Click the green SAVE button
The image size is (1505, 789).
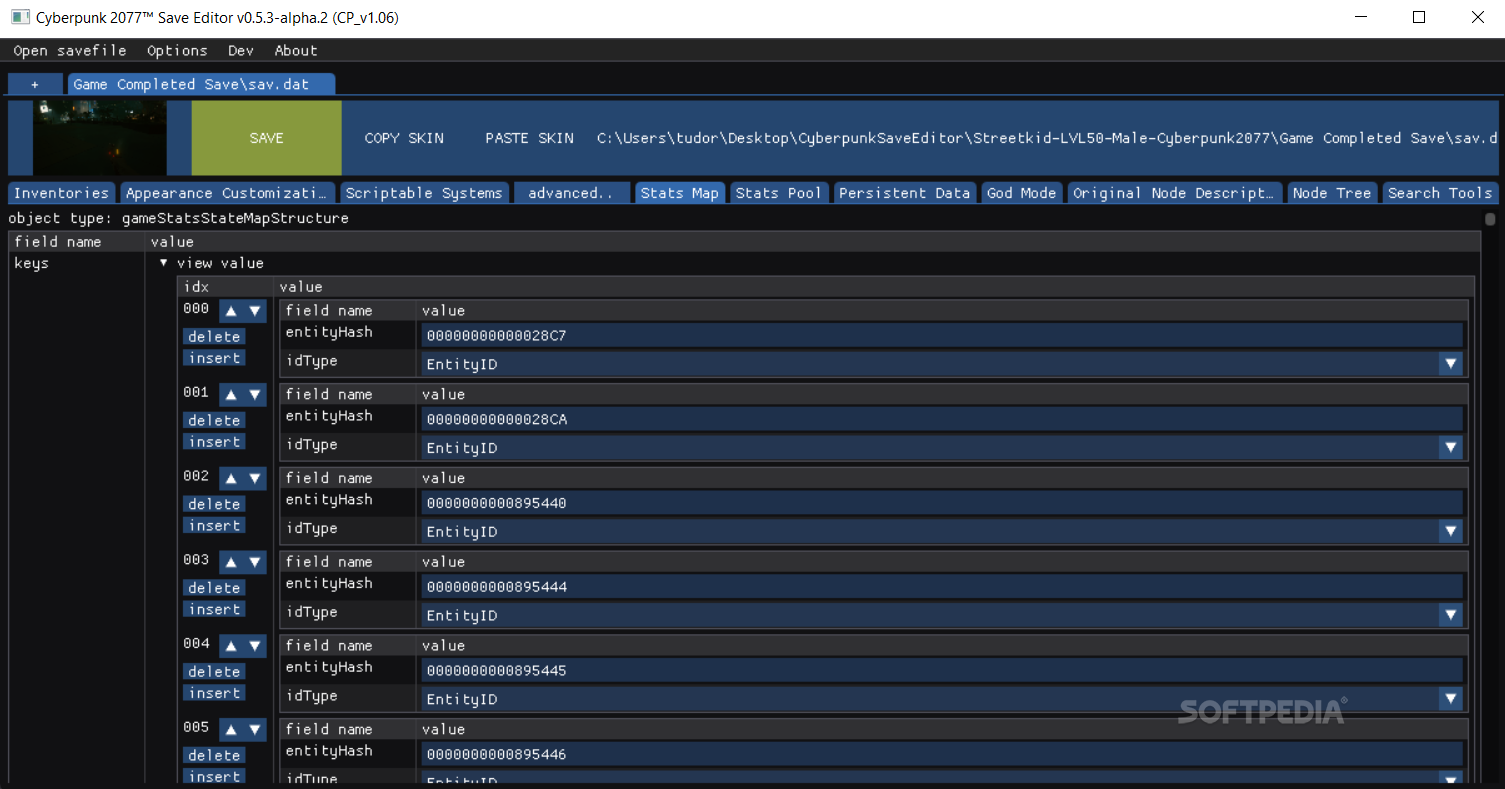(266, 138)
